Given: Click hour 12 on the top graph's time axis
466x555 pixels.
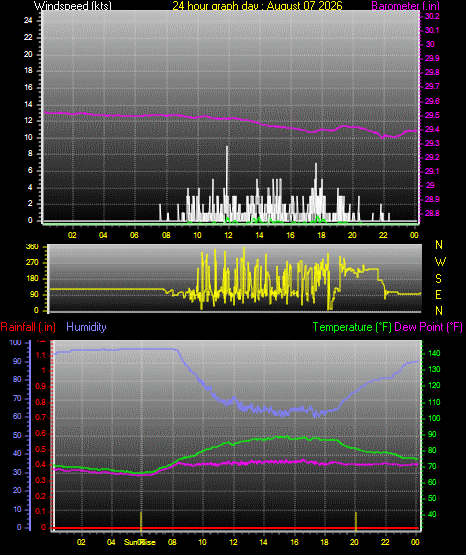Looking at the screenshot, I should pyautogui.click(x=228, y=235).
